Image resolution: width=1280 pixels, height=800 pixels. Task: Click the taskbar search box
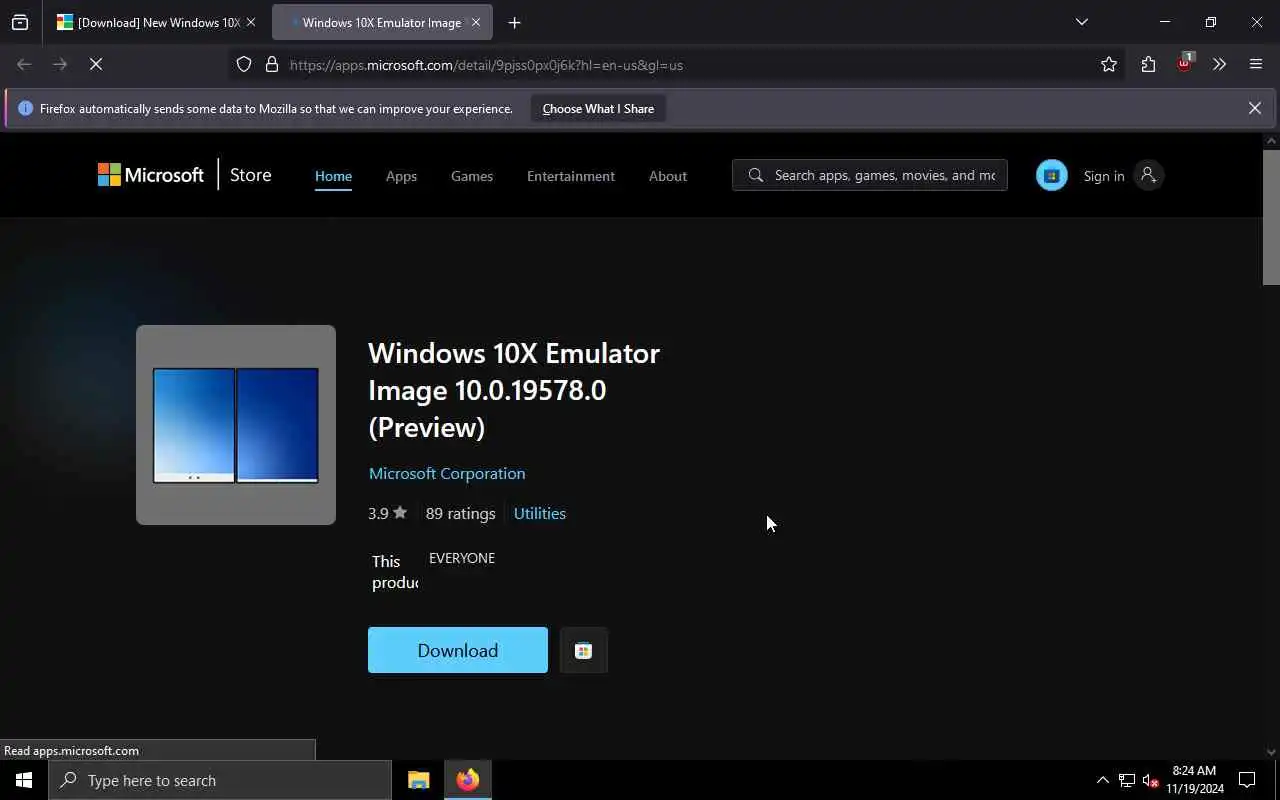[x=220, y=780]
